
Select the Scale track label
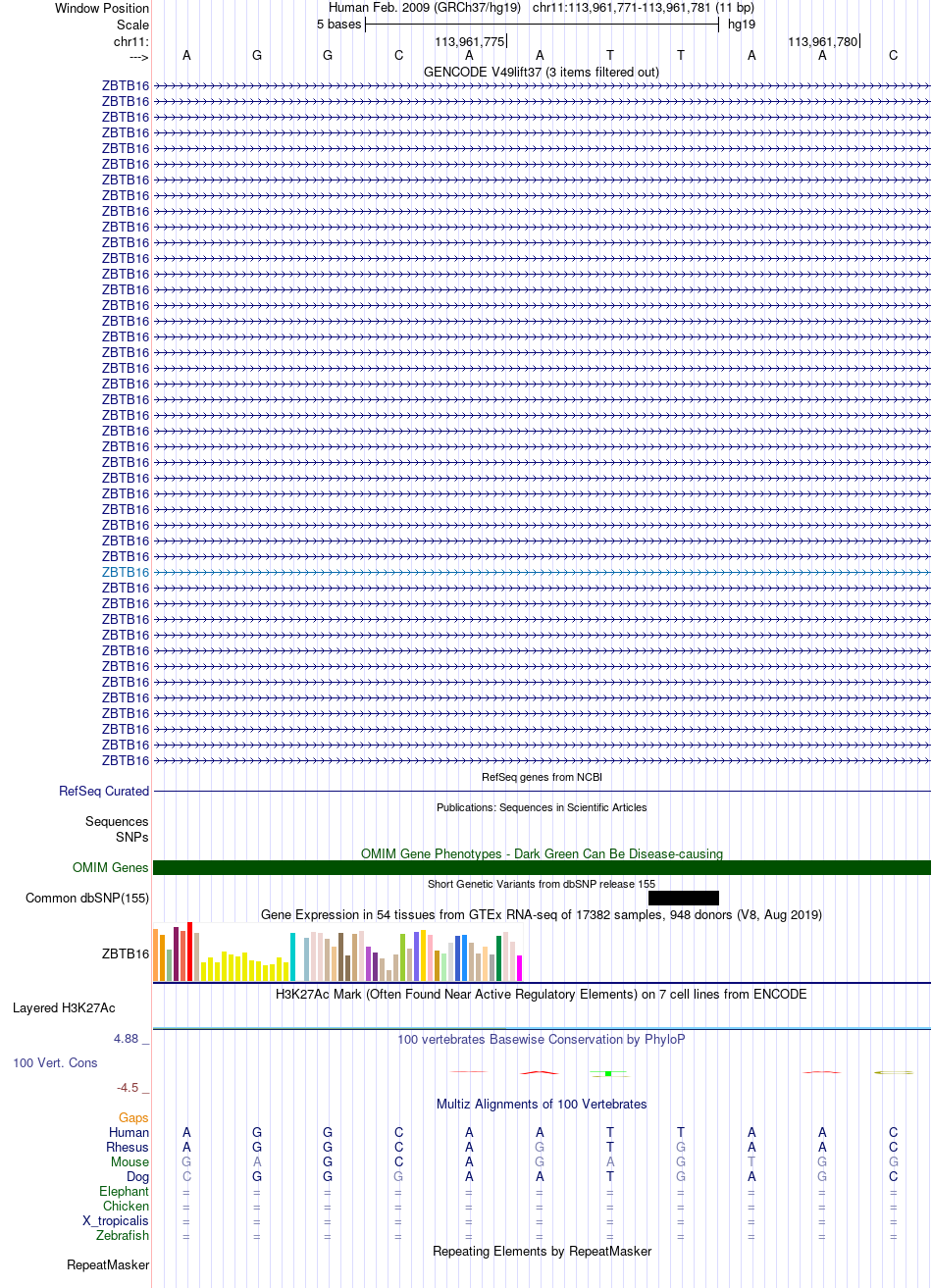click(x=132, y=25)
